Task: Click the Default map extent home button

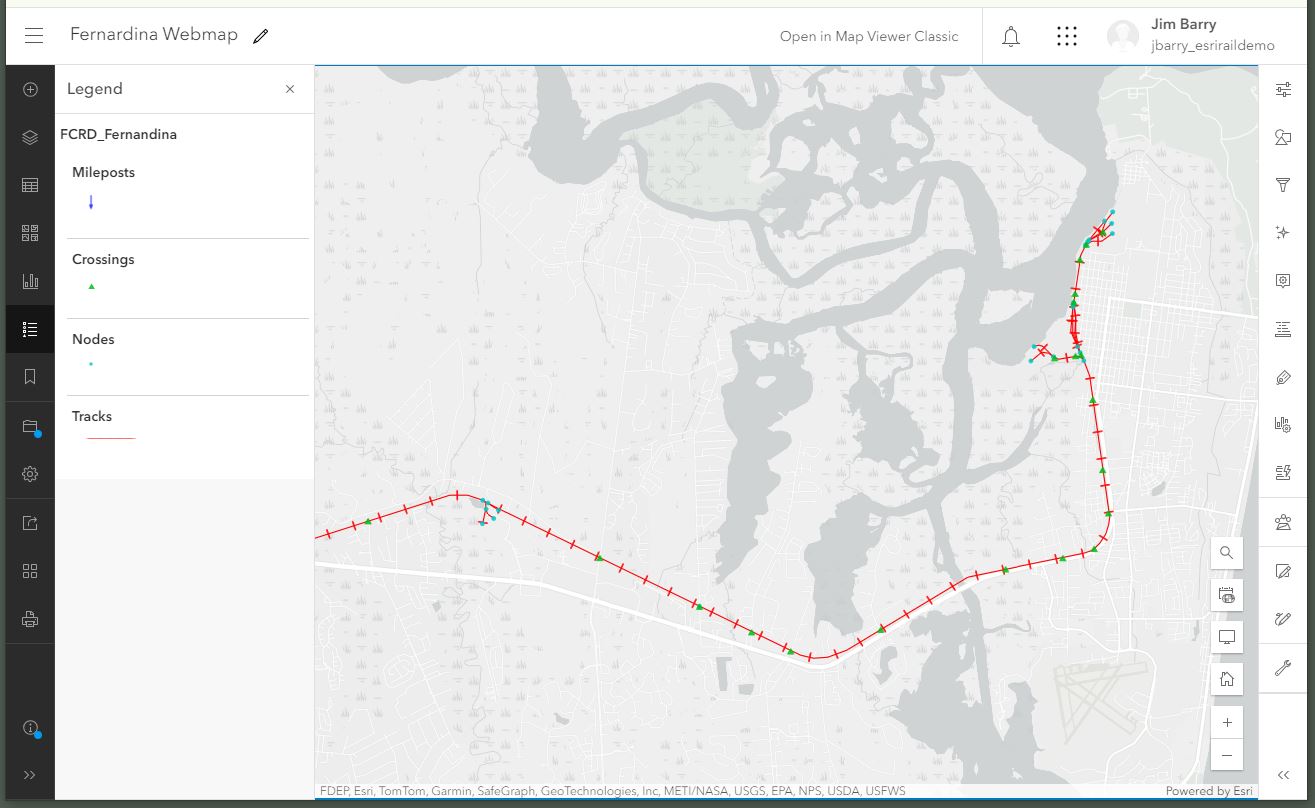Action: [x=1226, y=679]
